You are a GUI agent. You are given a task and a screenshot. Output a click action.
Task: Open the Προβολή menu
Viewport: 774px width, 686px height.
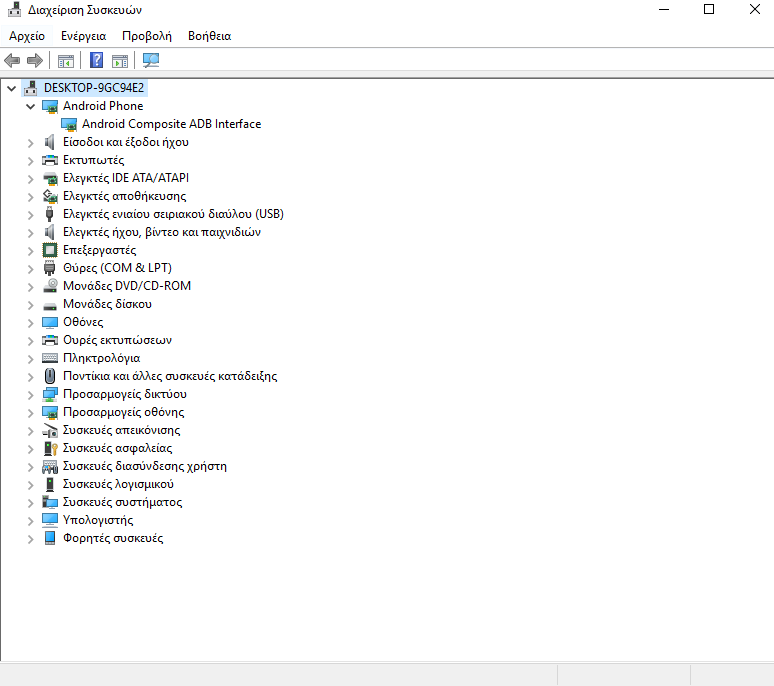(146, 36)
